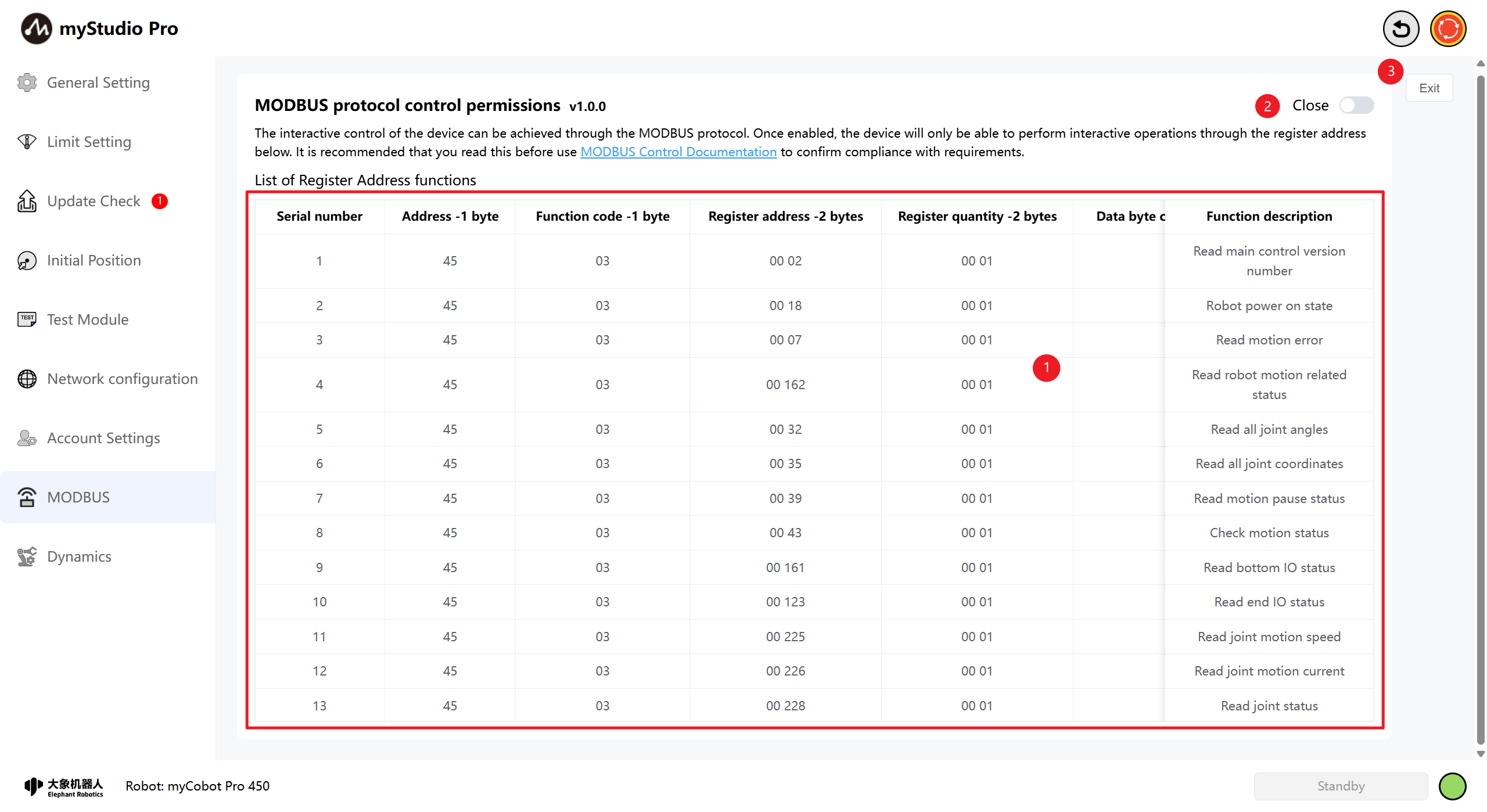This screenshot has height=812, width=1487.
Task: Open Limit Setting from the sidebar
Action: tap(88, 142)
